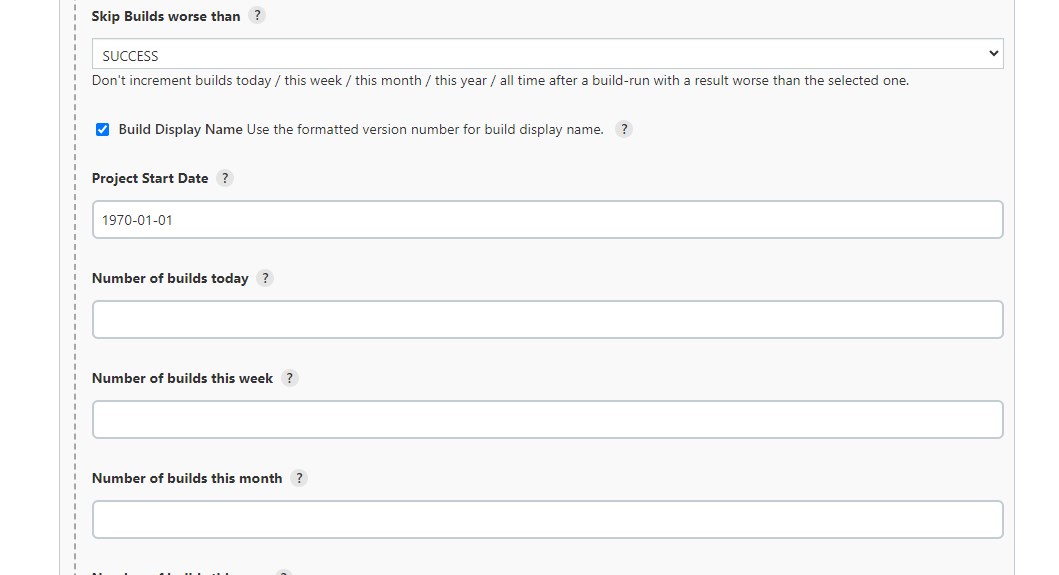
Task: Open the SUCCESS build result dropdown
Action: [548, 53]
